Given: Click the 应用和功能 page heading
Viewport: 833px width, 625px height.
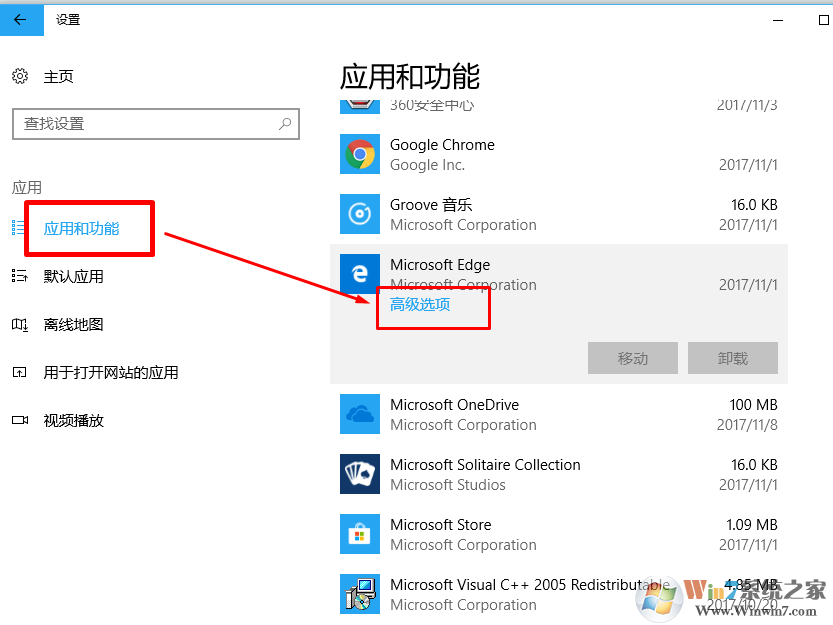Looking at the screenshot, I should click(410, 77).
